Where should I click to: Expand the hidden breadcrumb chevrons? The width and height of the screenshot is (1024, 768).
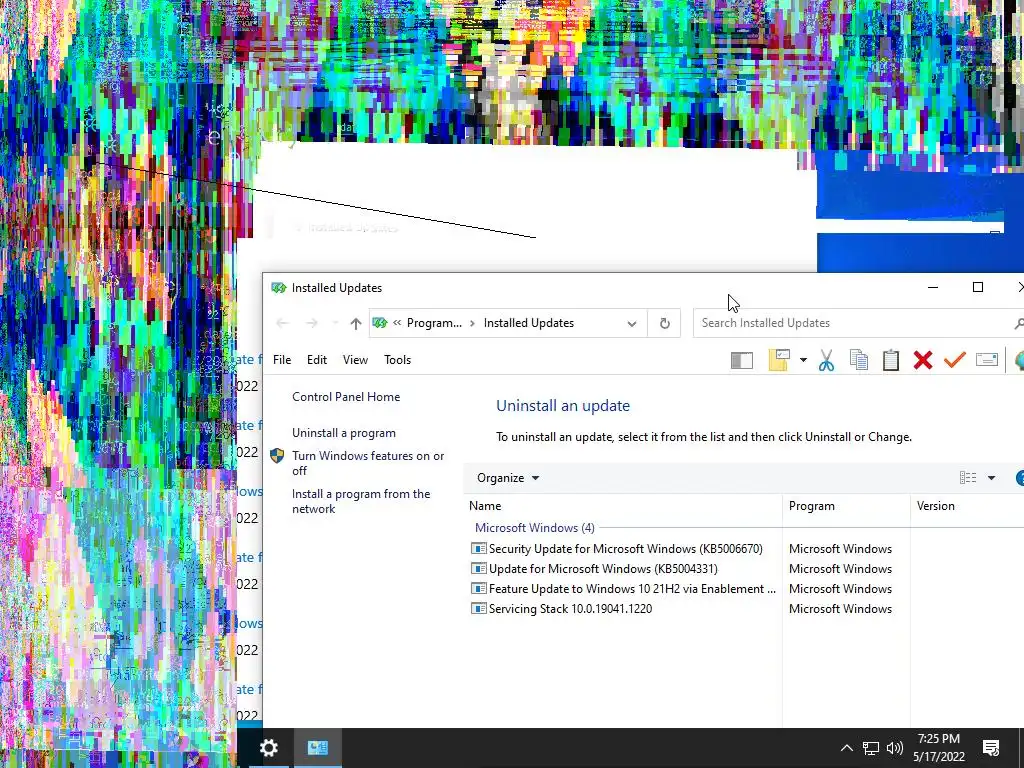pos(397,323)
